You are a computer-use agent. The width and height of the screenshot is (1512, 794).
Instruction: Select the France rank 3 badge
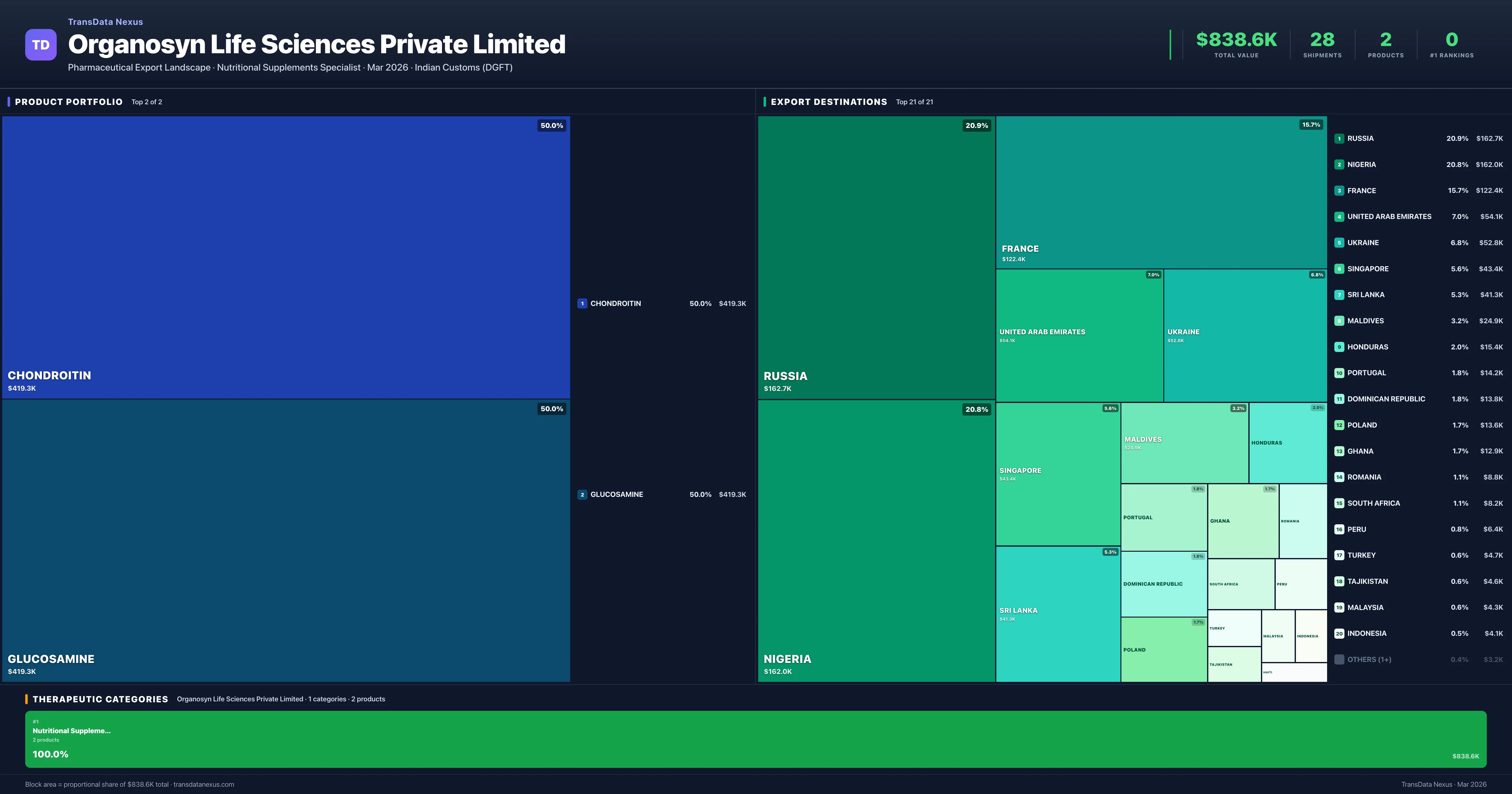(x=1339, y=190)
